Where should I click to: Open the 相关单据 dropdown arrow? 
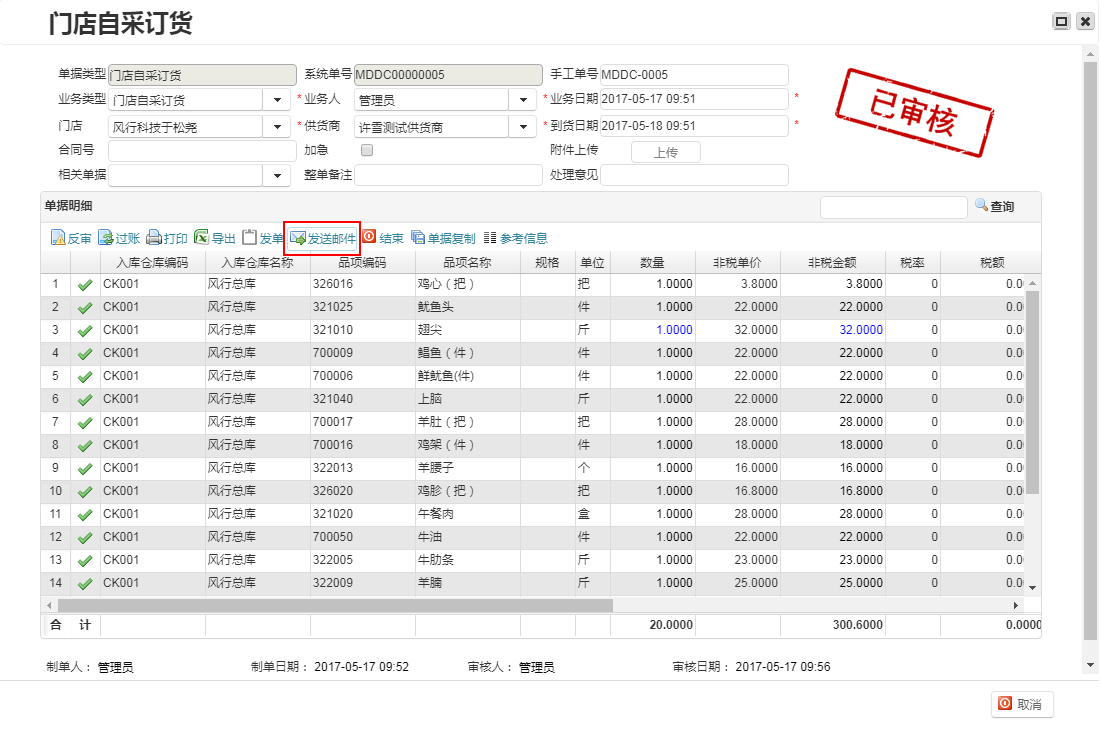[x=277, y=176]
